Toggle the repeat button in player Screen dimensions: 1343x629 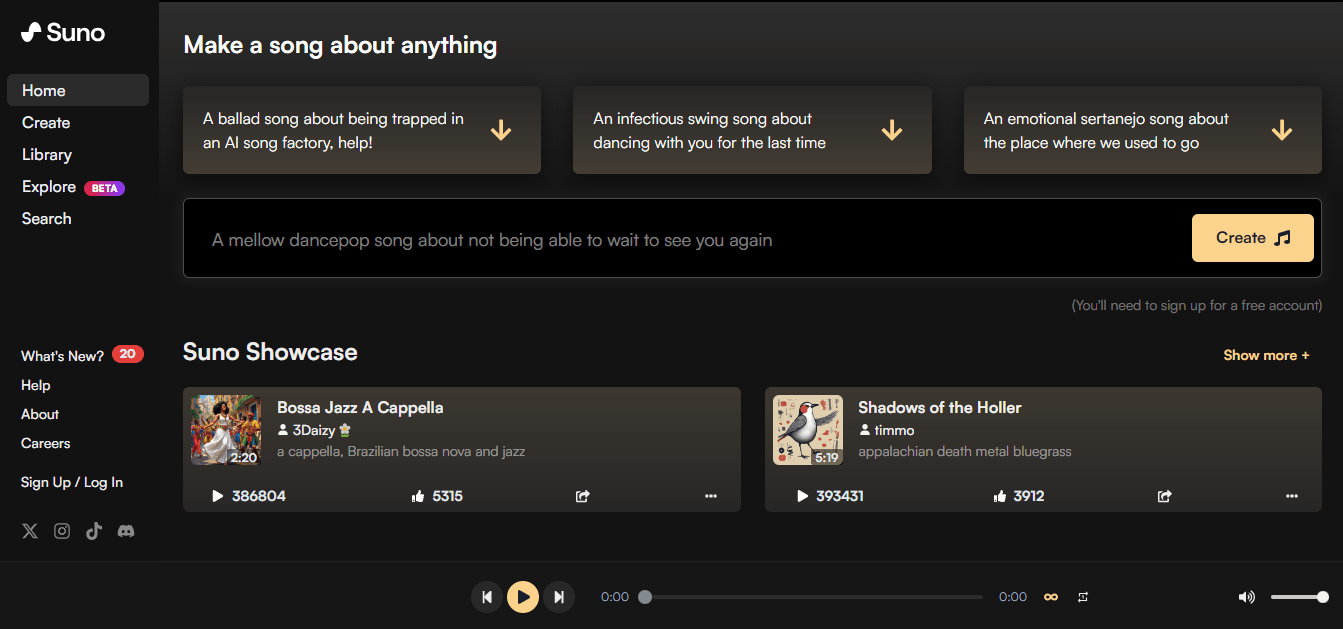[1083, 597]
